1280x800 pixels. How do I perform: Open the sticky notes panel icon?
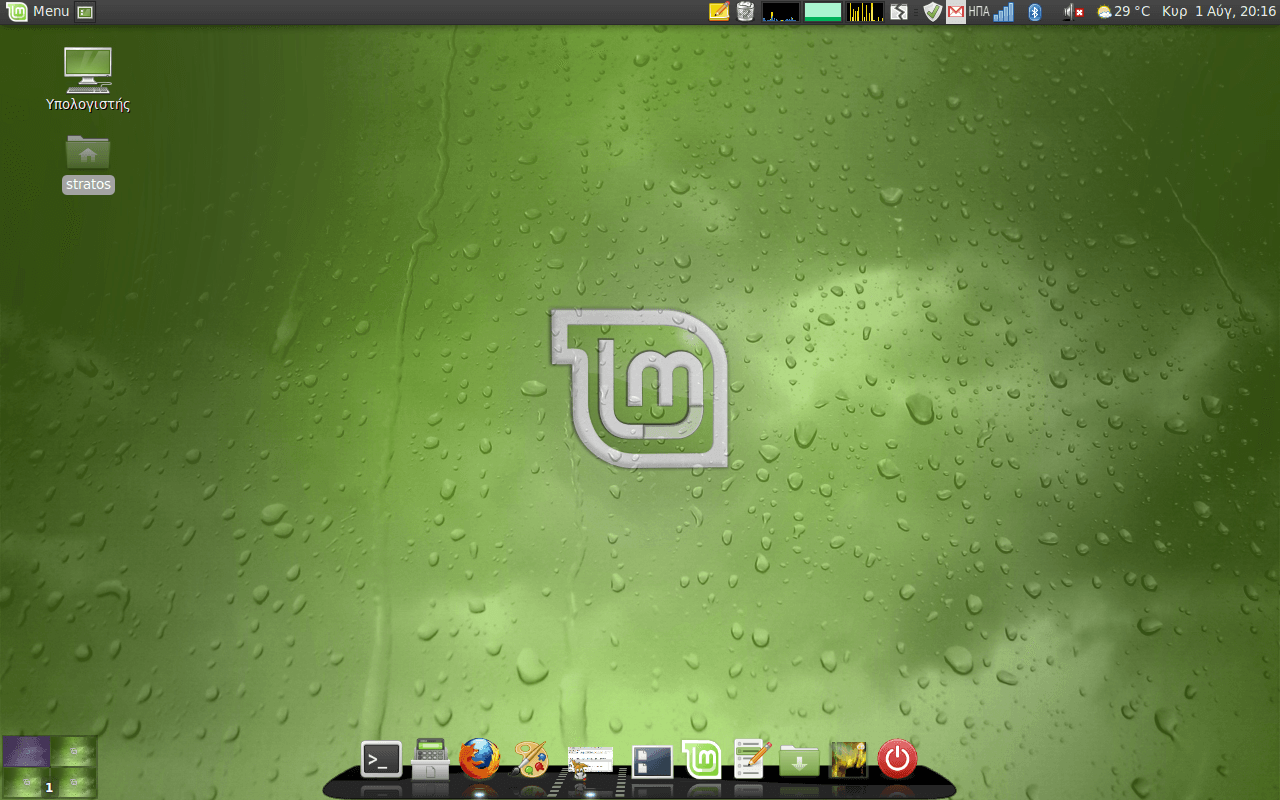(718, 12)
